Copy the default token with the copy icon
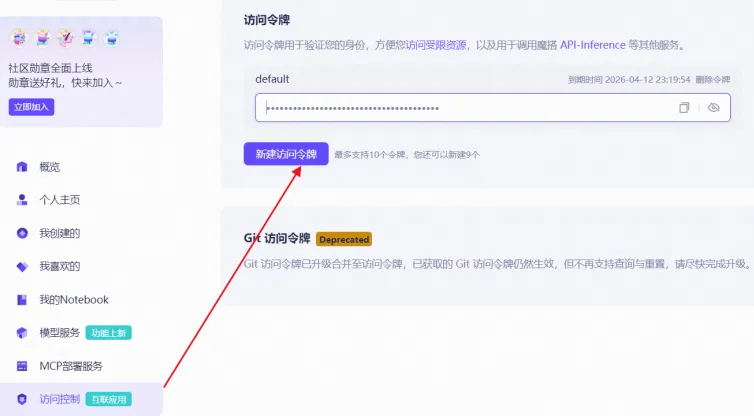754x416 pixels. [684, 108]
